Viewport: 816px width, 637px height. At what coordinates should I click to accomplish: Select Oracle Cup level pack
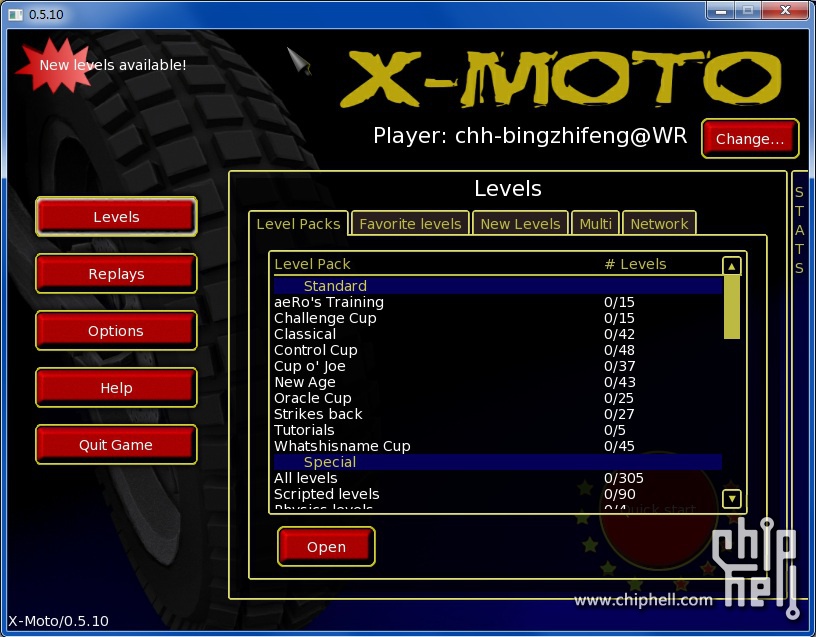(x=498, y=398)
